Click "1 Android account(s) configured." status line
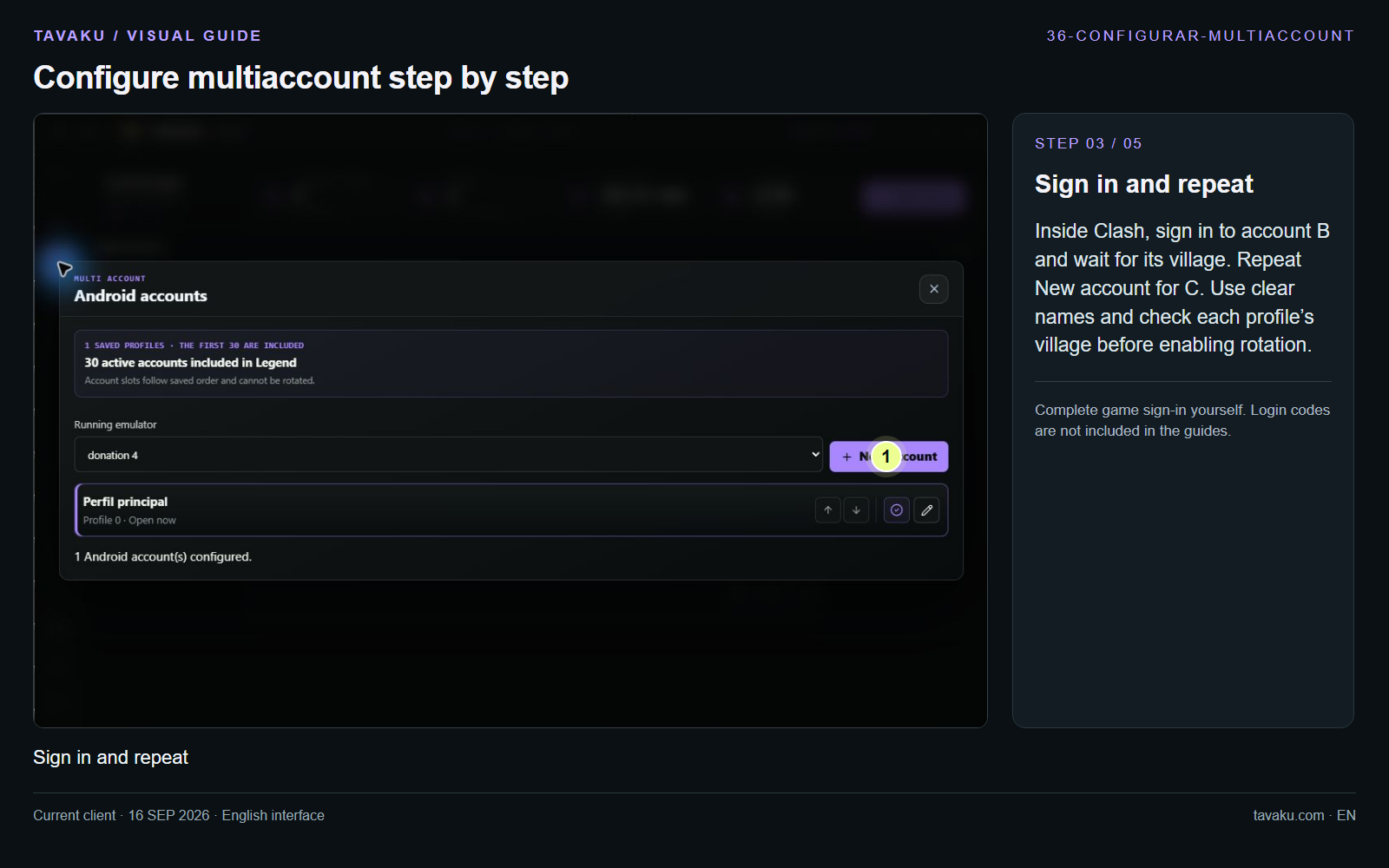1389x868 pixels. click(163, 556)
